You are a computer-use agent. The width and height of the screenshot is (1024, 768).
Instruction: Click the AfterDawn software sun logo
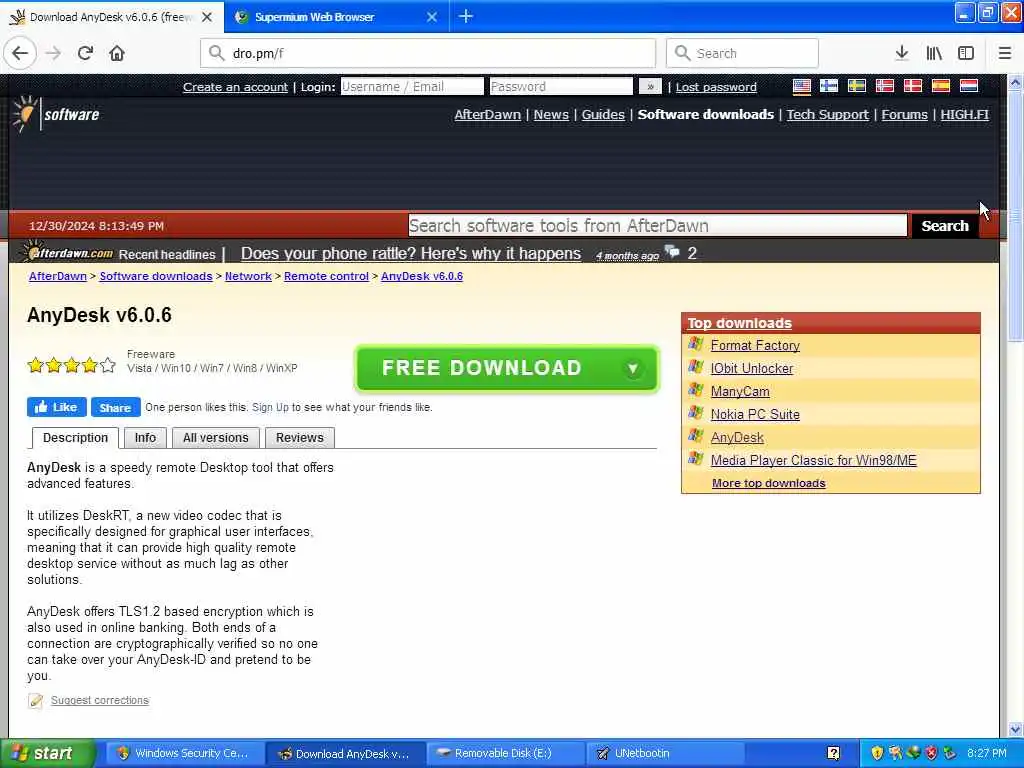click(x=56, y=114)
